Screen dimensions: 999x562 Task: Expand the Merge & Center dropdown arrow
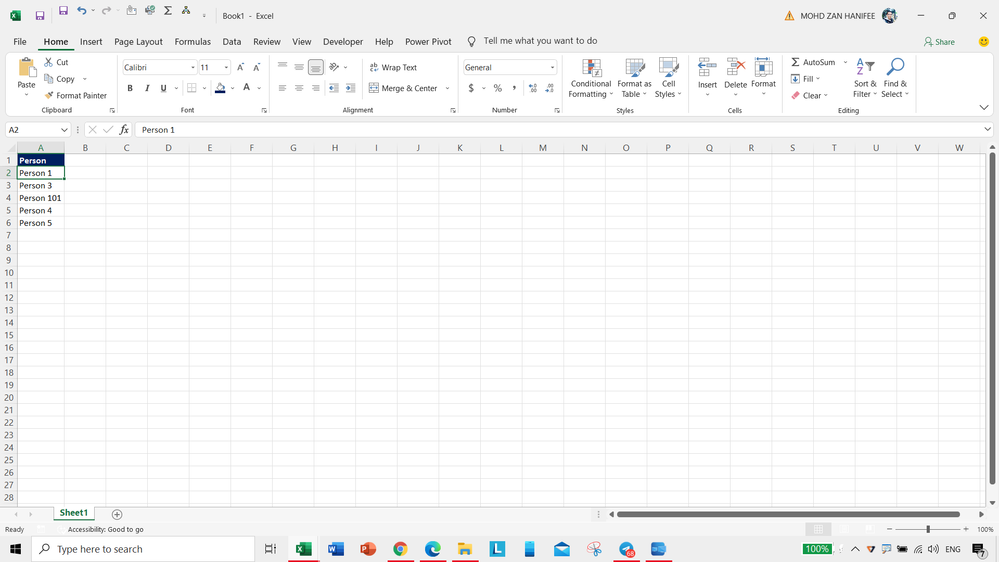[x=447, y=88]
